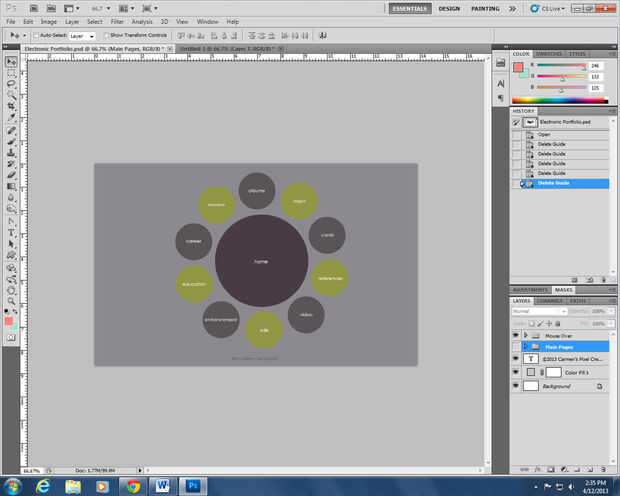Select the Move tool in the toolbox
The image size is (620, 496).
[11, 61]
